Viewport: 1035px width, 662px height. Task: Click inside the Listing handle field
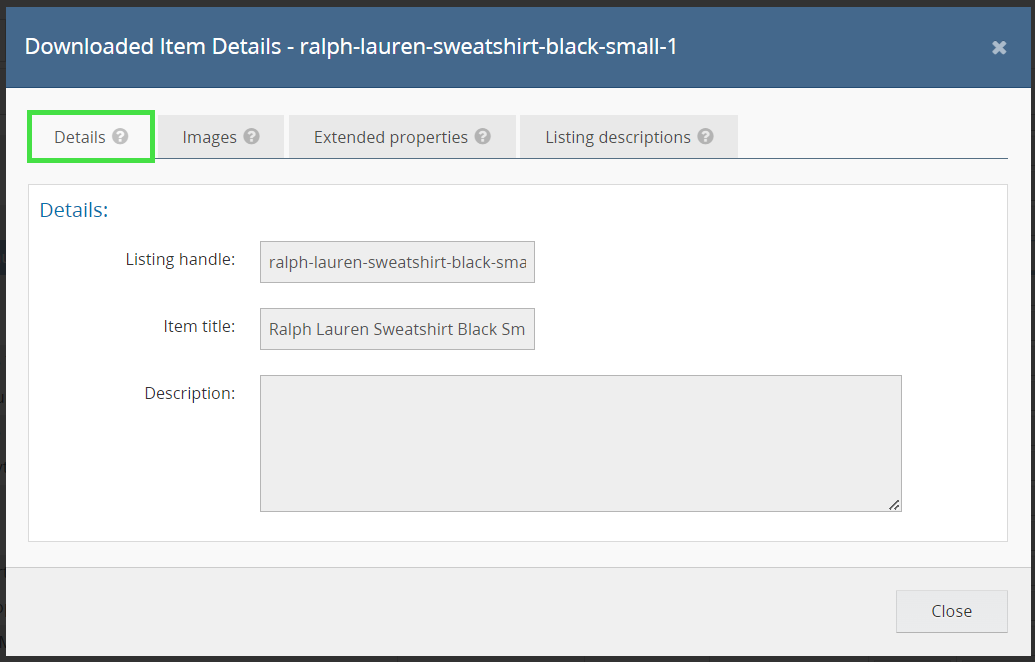tap(397, 262)
